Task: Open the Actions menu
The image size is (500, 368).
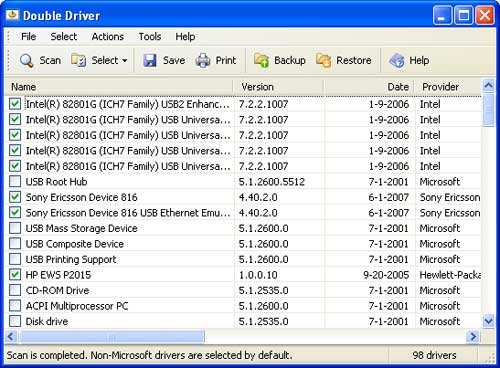Action: click(x=108, y=36)
